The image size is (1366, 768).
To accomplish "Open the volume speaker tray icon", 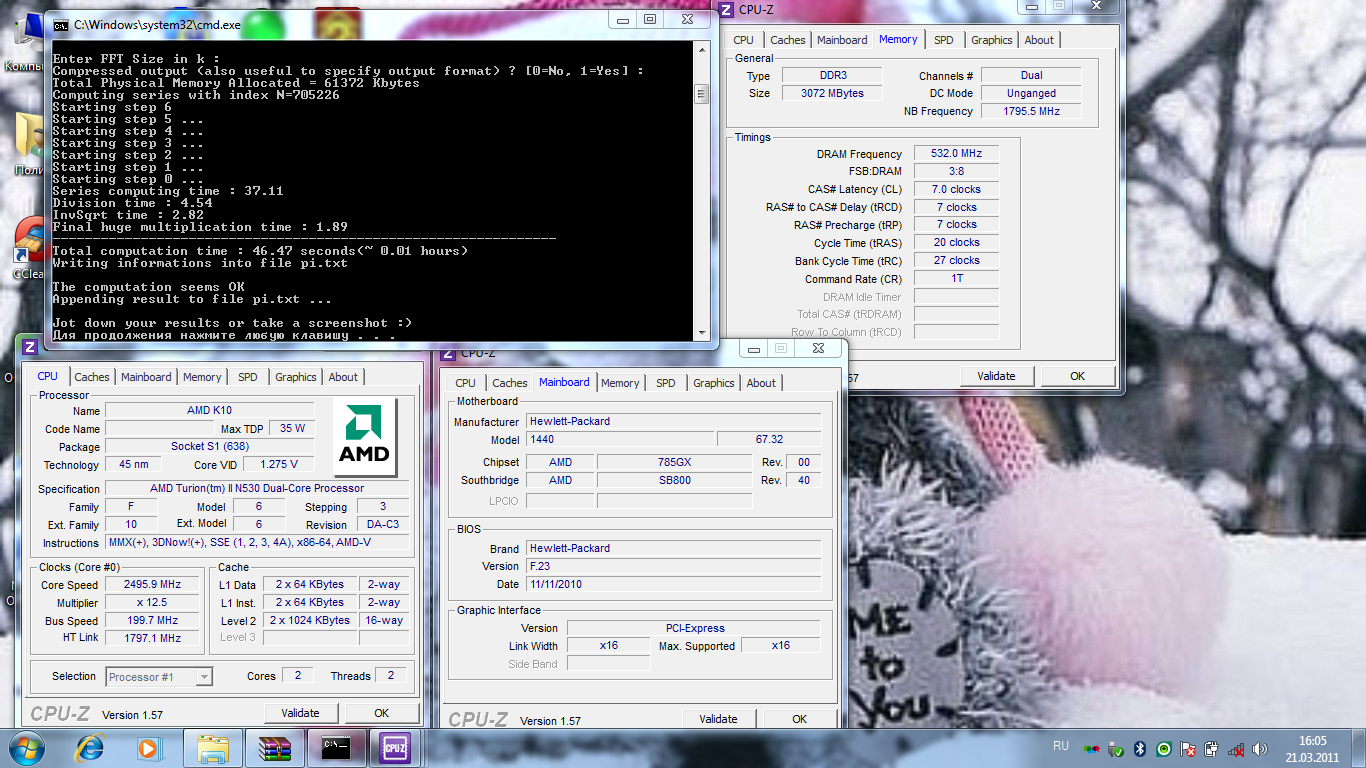I will 1259,748.
